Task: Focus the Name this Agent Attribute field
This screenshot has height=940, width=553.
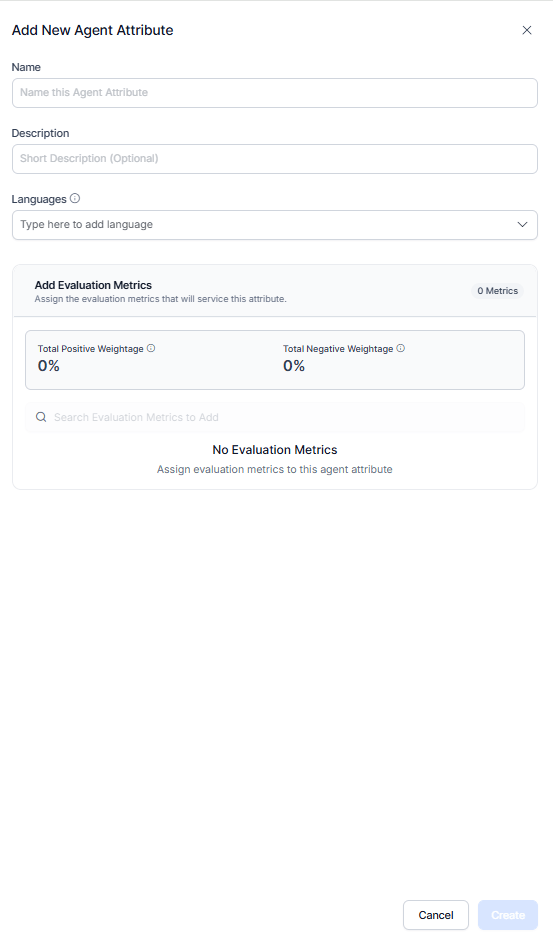Action: click(275, 93)
